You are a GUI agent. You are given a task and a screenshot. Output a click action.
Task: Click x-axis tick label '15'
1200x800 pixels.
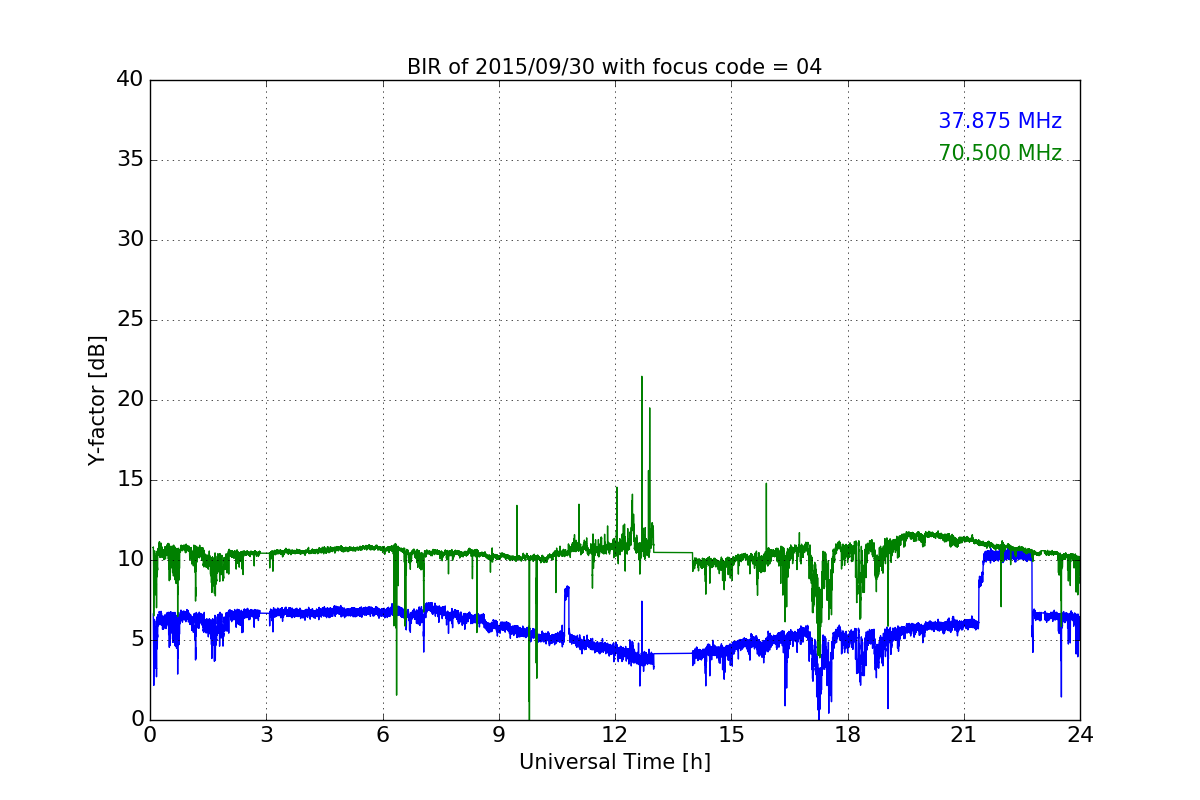coord(731,734)
